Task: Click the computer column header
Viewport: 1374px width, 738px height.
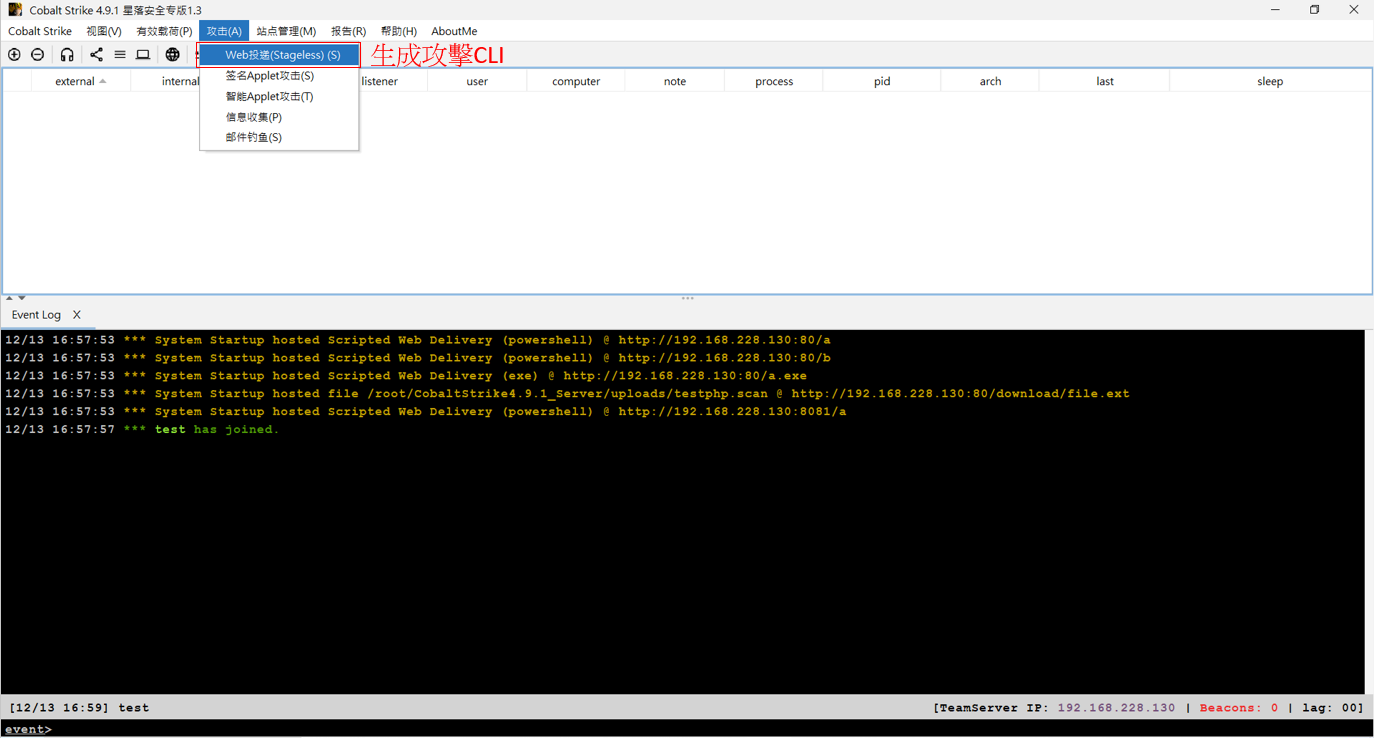Action: click(576, 81)
